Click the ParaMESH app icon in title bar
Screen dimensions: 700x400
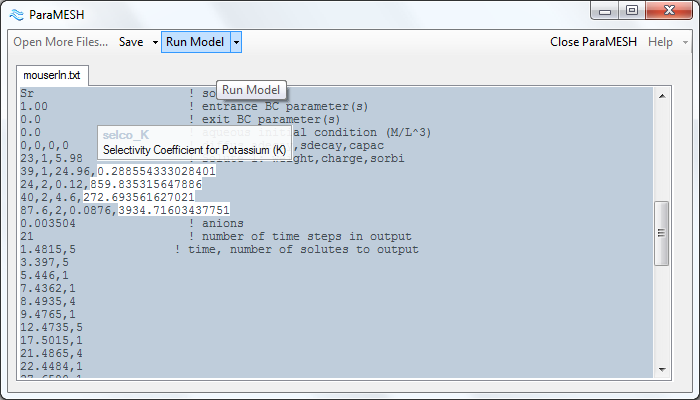click(x=17, y=15)
